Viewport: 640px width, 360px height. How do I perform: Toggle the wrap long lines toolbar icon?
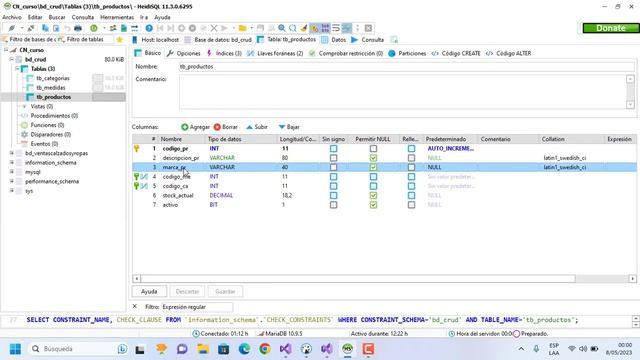[336, 28]
